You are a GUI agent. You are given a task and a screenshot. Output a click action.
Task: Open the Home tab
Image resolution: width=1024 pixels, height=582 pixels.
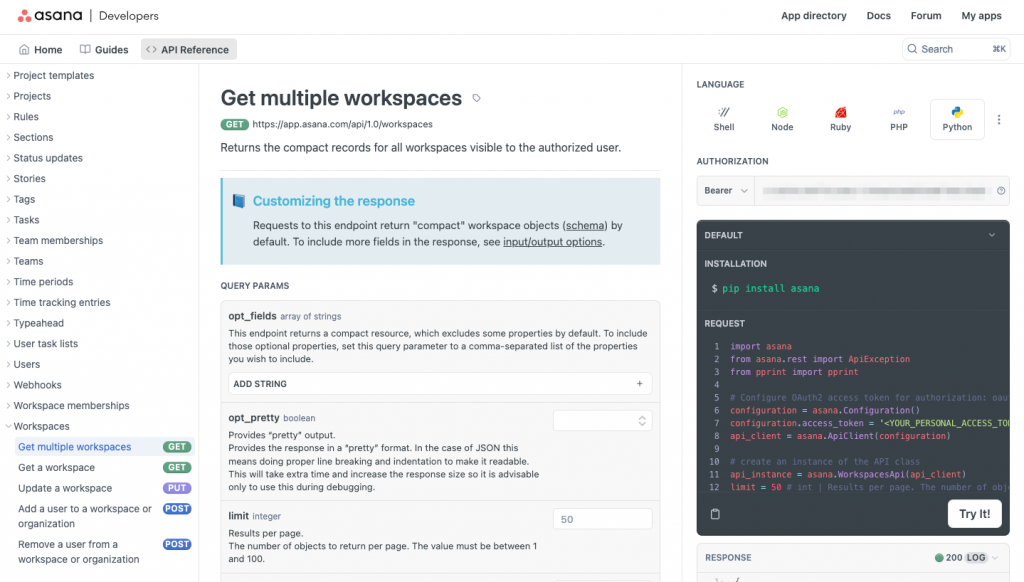[40, 50]
